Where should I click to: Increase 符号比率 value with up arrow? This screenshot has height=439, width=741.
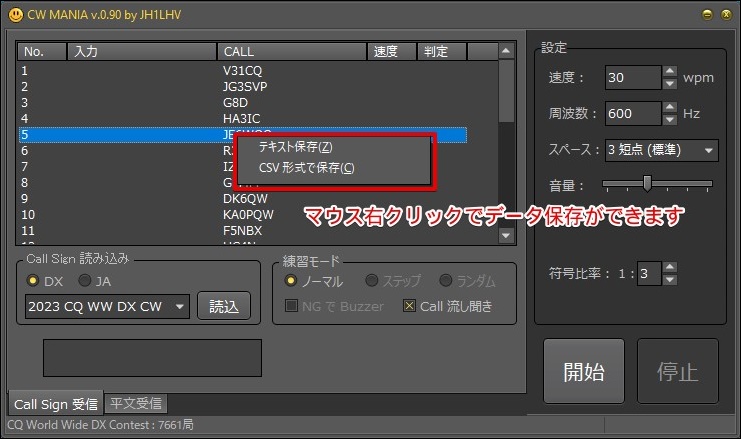point(670,267)
